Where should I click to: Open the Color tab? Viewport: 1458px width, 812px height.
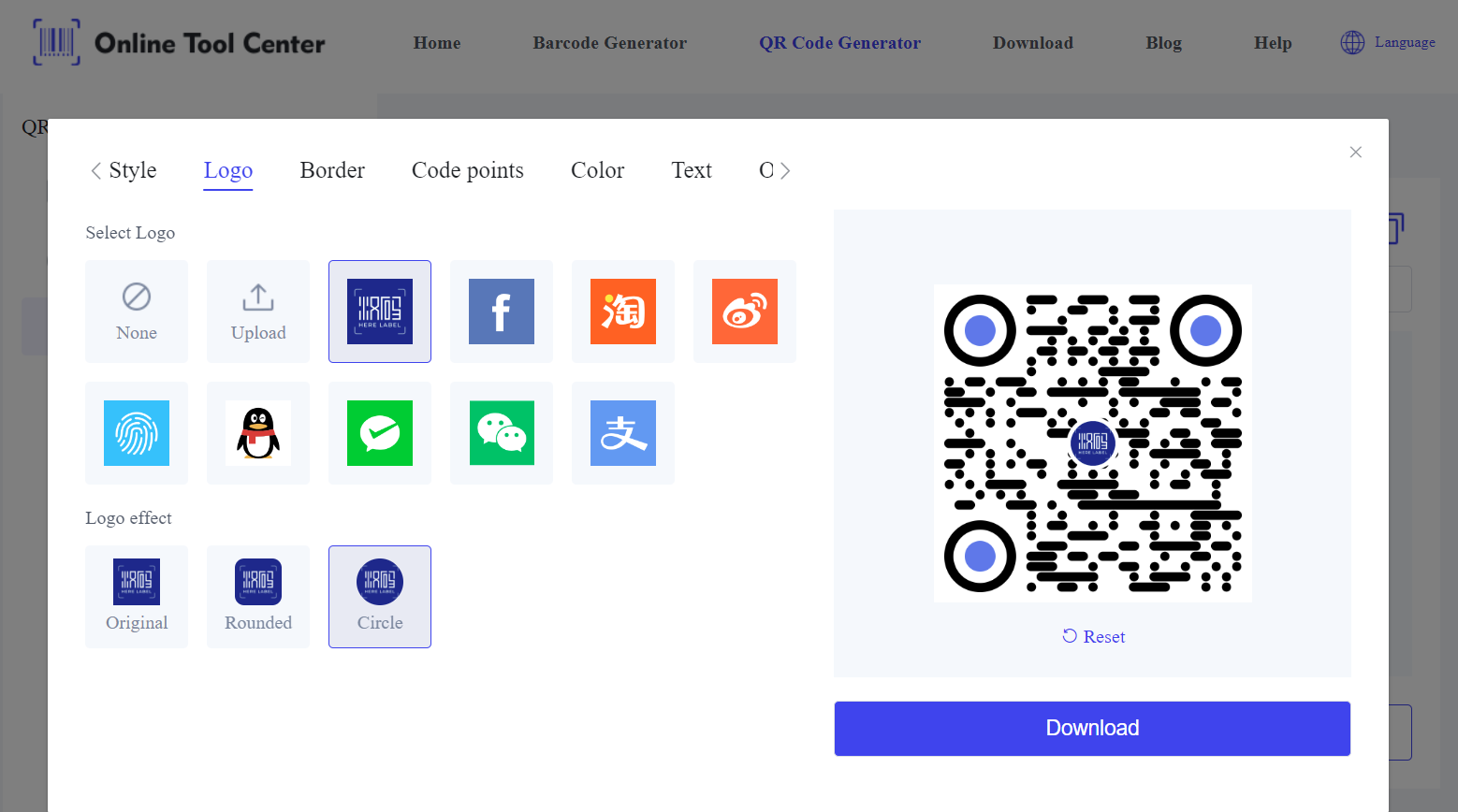597,170
